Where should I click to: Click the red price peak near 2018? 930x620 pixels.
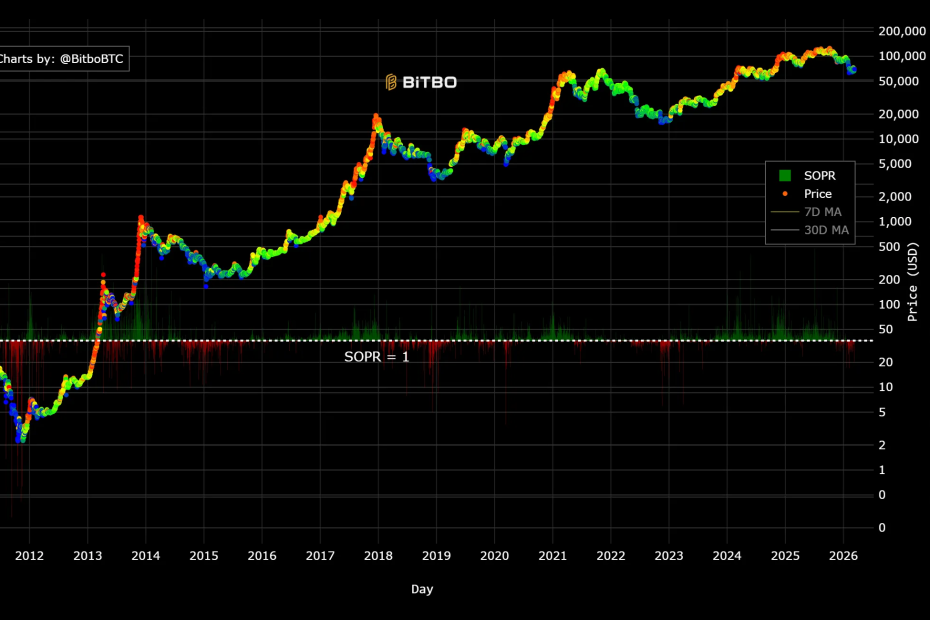point(376,118)
